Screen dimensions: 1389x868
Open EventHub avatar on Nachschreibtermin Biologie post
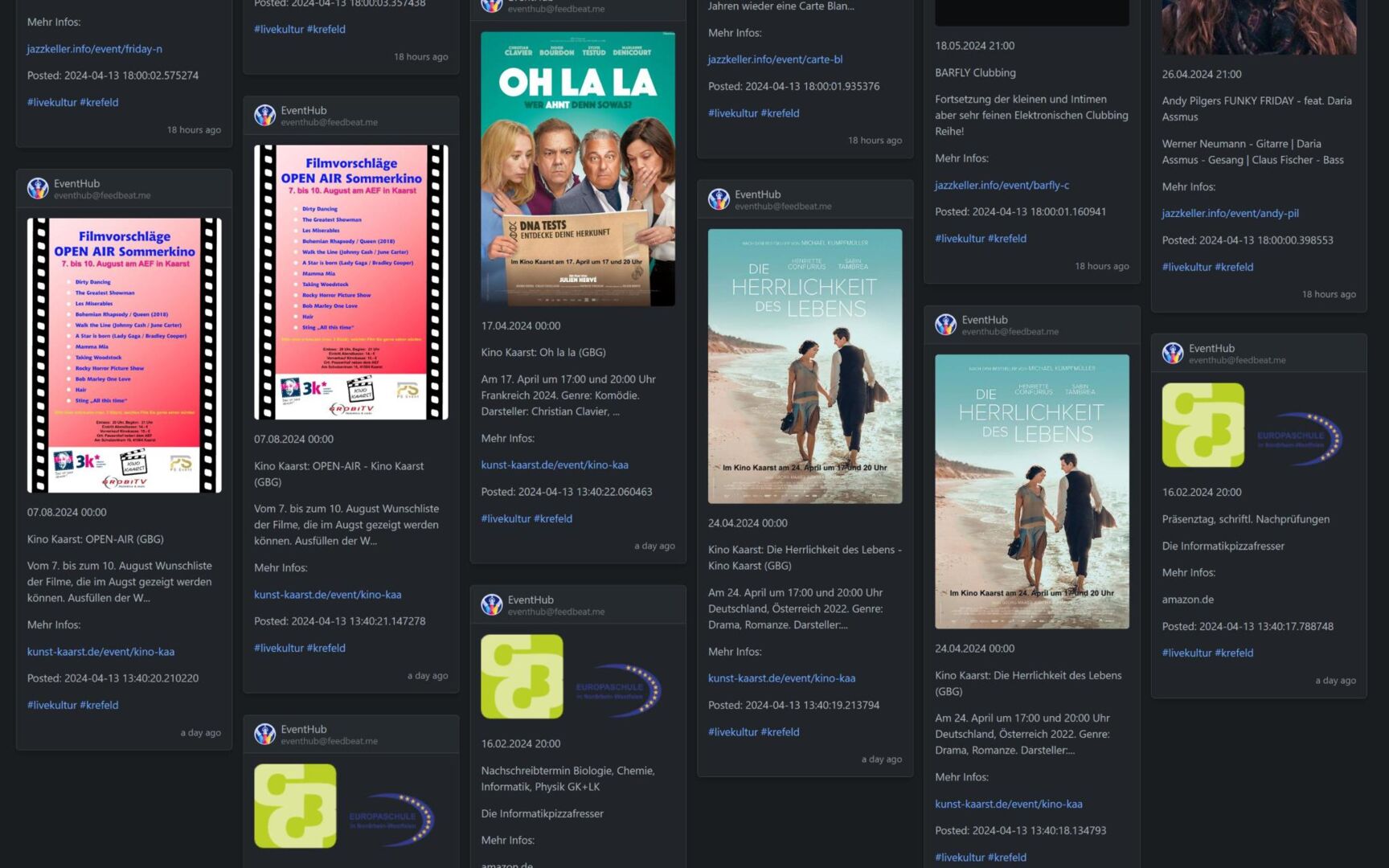point(492,605)
